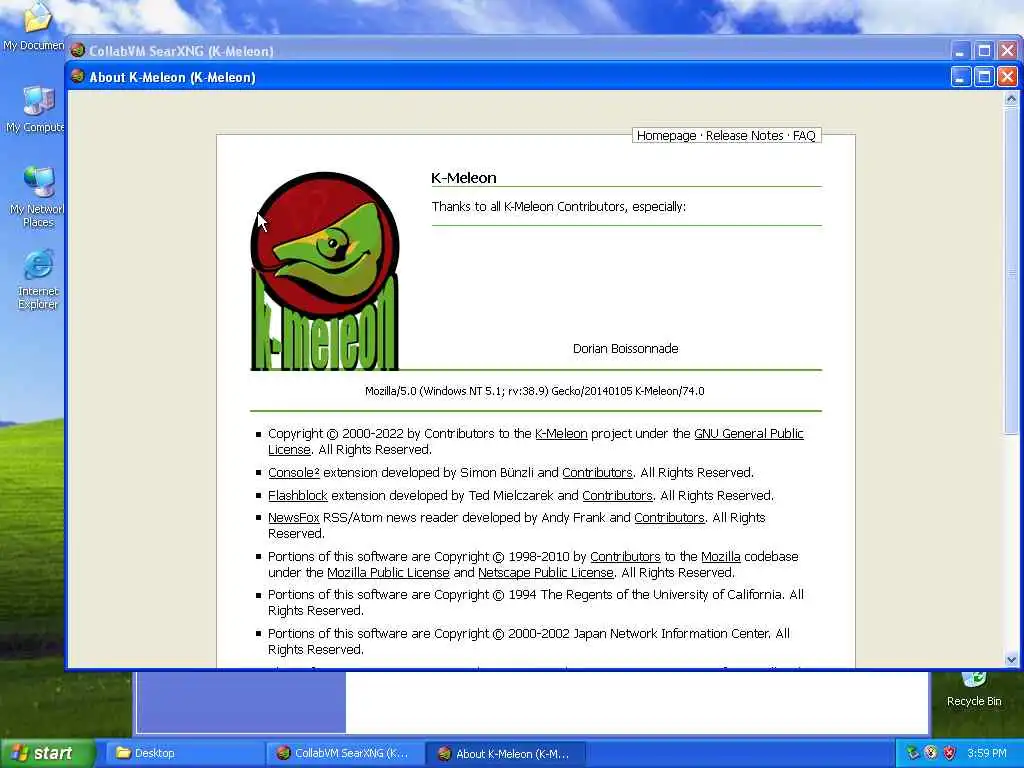Open the Mozilla codebase link
This screenshot has width=1024, height=768.
[721, 557]
